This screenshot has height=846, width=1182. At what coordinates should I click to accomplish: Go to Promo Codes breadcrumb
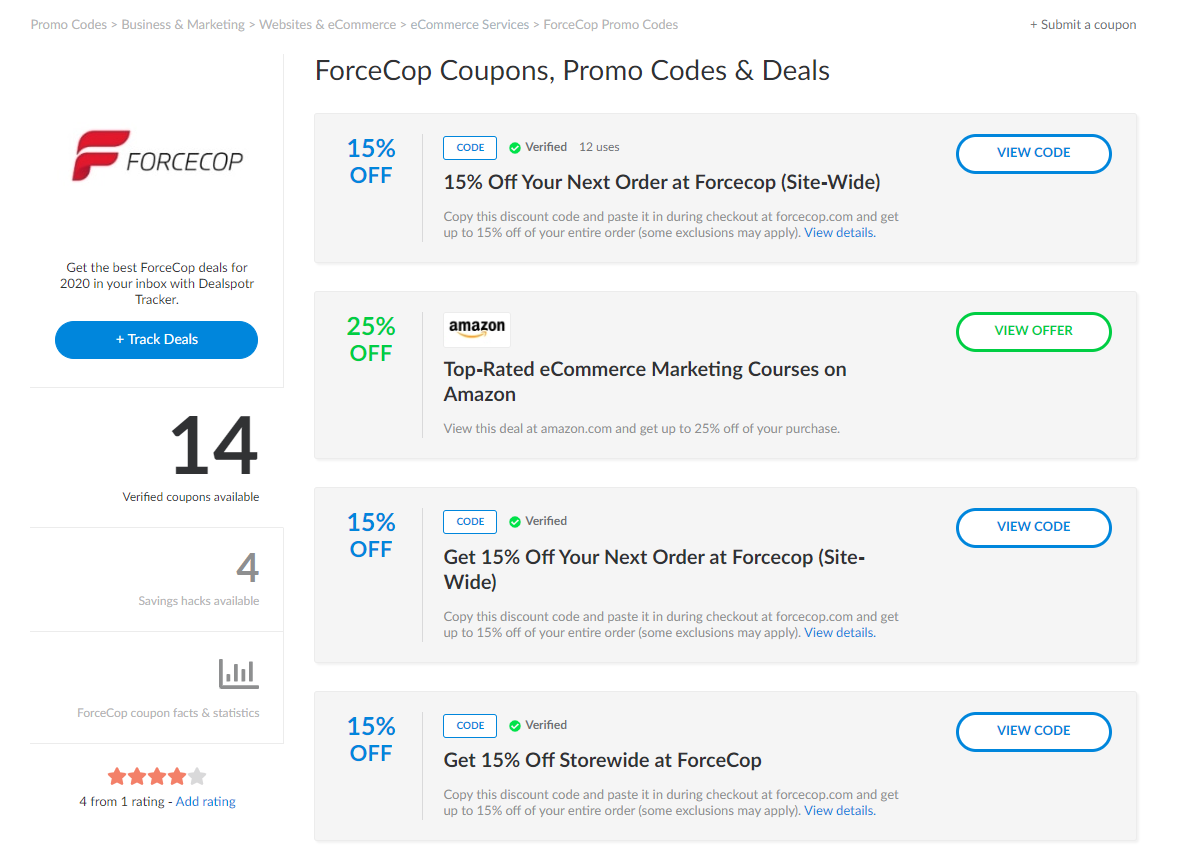[x=68, y=25]
